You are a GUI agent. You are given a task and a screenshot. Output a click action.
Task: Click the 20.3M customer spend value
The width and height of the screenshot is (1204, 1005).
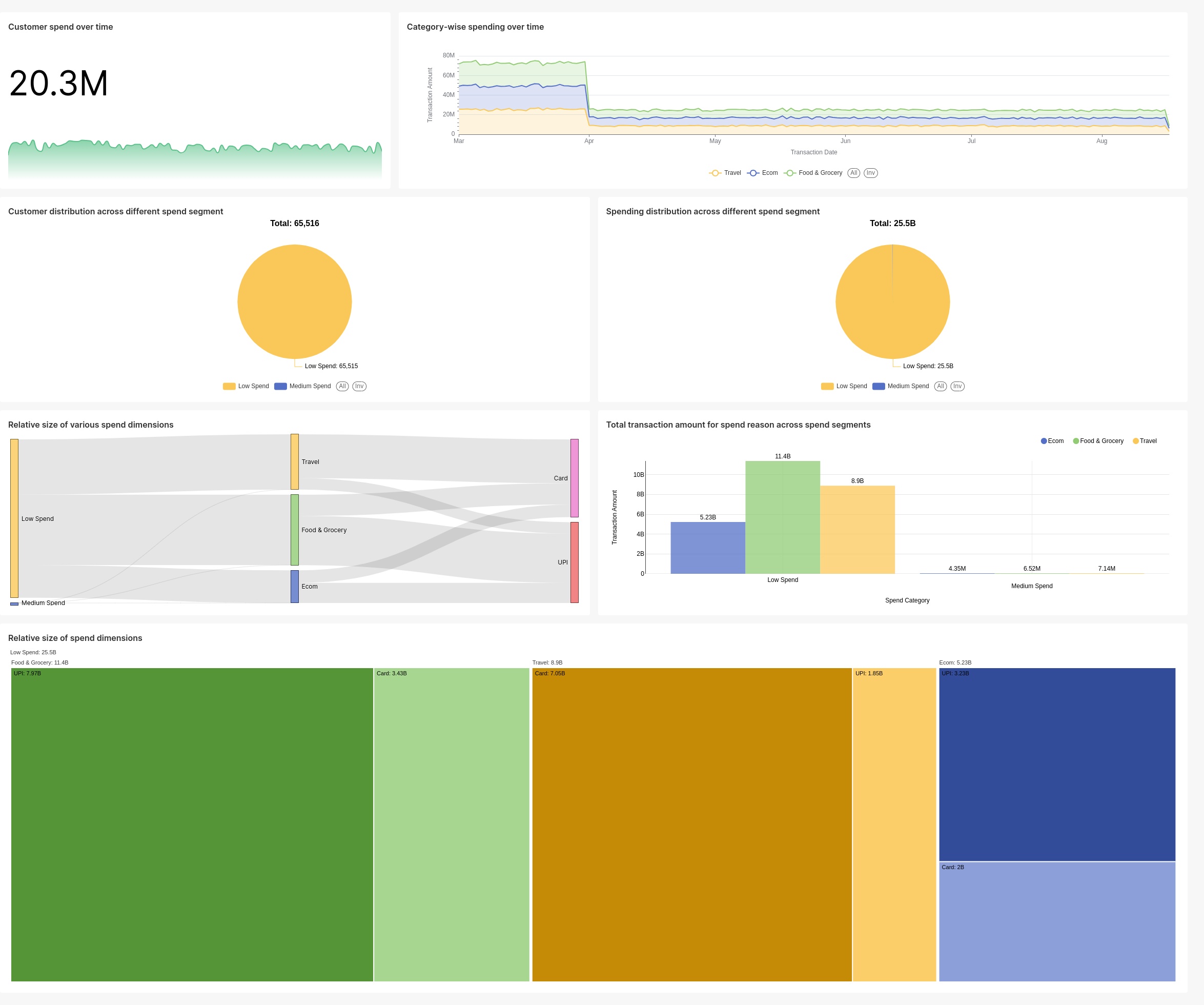pyautogui.click(x=58, y=83)
